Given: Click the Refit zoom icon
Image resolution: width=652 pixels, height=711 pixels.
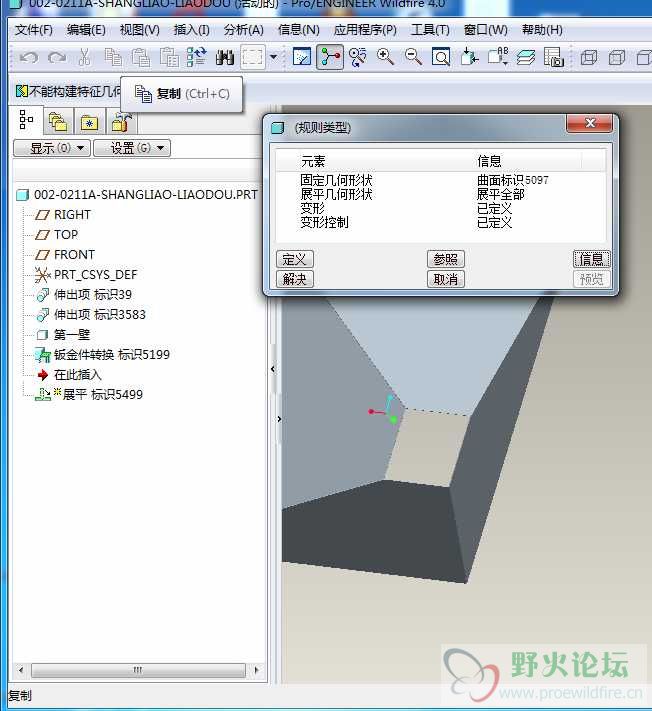Looking at the screenshot, I should [441, 57].
